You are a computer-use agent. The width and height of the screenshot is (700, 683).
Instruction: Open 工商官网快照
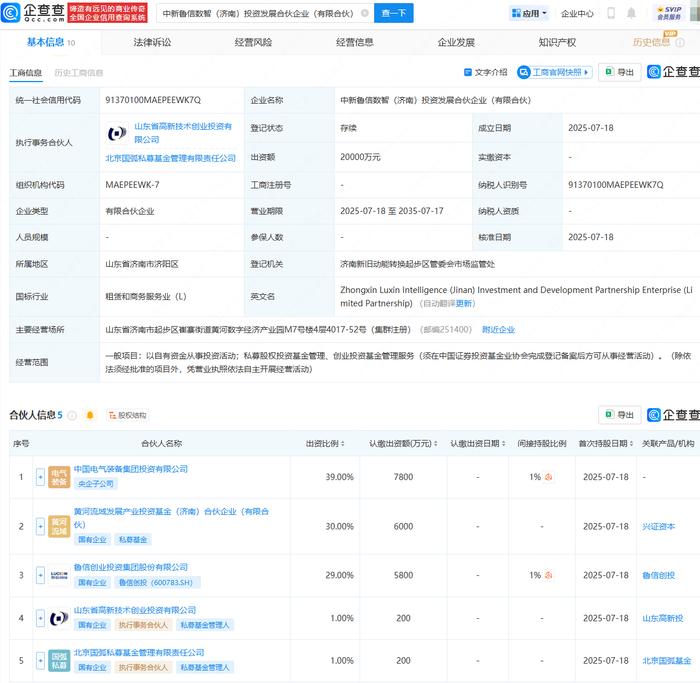coord(555,72)
